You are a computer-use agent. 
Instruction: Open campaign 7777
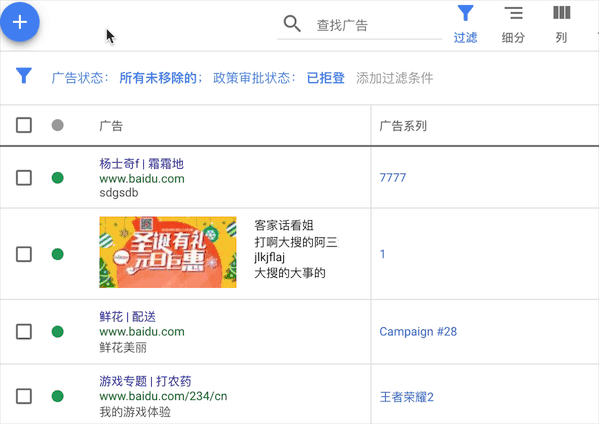coord(393,178)
